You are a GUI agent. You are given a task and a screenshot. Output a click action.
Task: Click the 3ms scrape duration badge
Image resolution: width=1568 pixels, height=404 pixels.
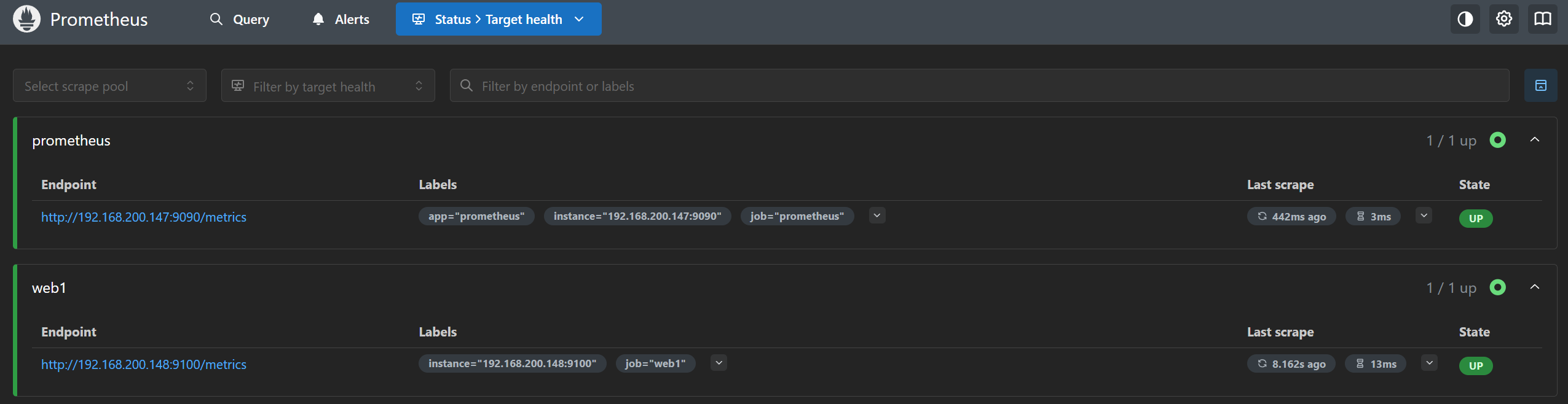coord(1373,216)
